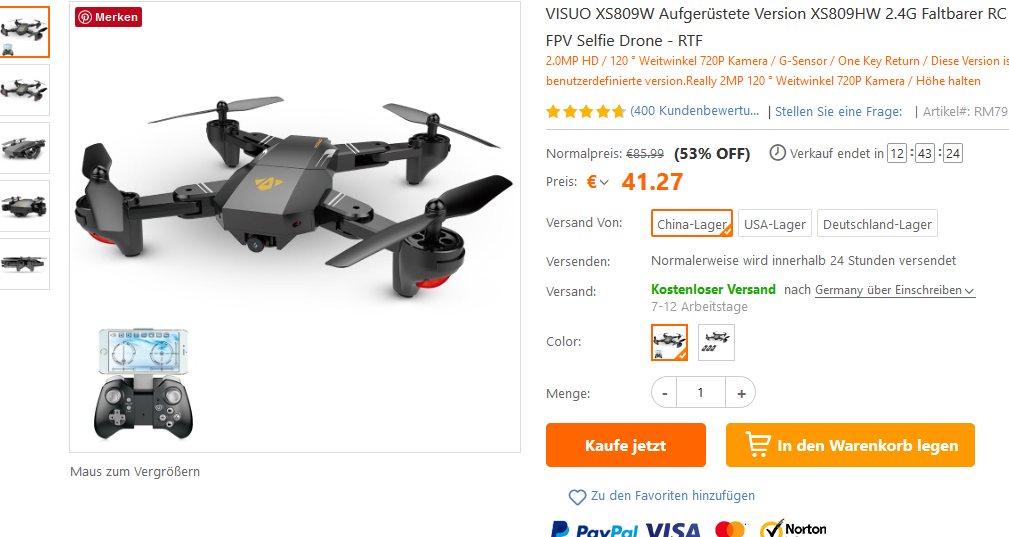Click the VISA payment logo
The image size is (1009, 537).
coord(672,530)
